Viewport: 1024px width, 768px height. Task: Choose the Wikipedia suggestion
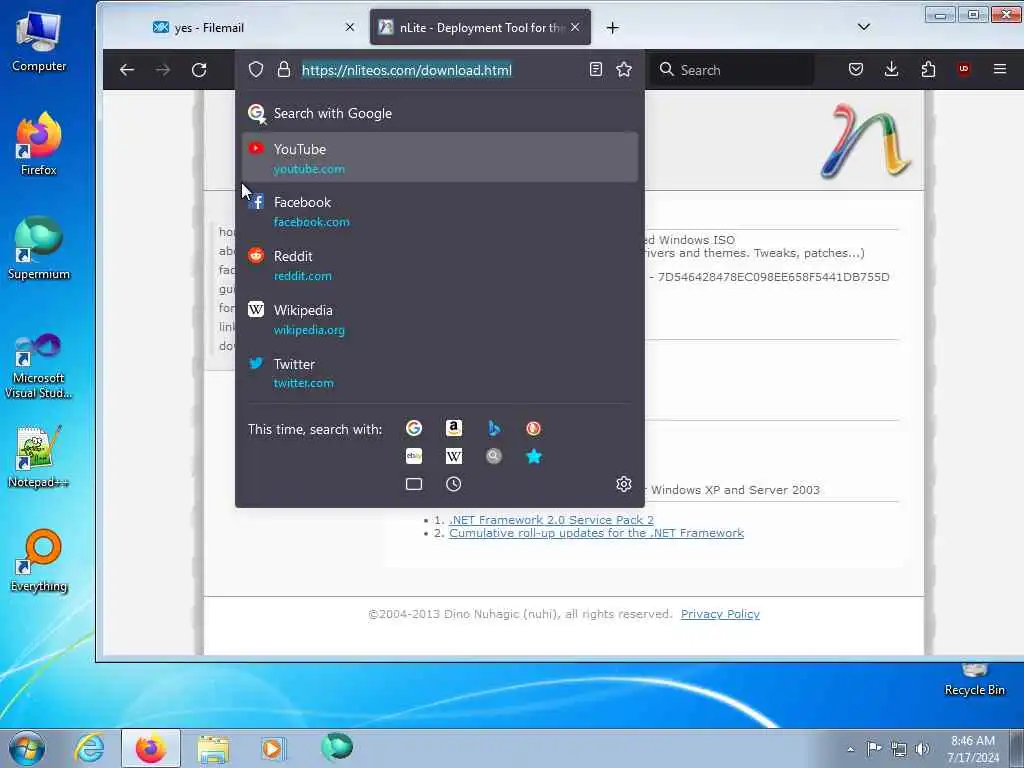[440, 319]
